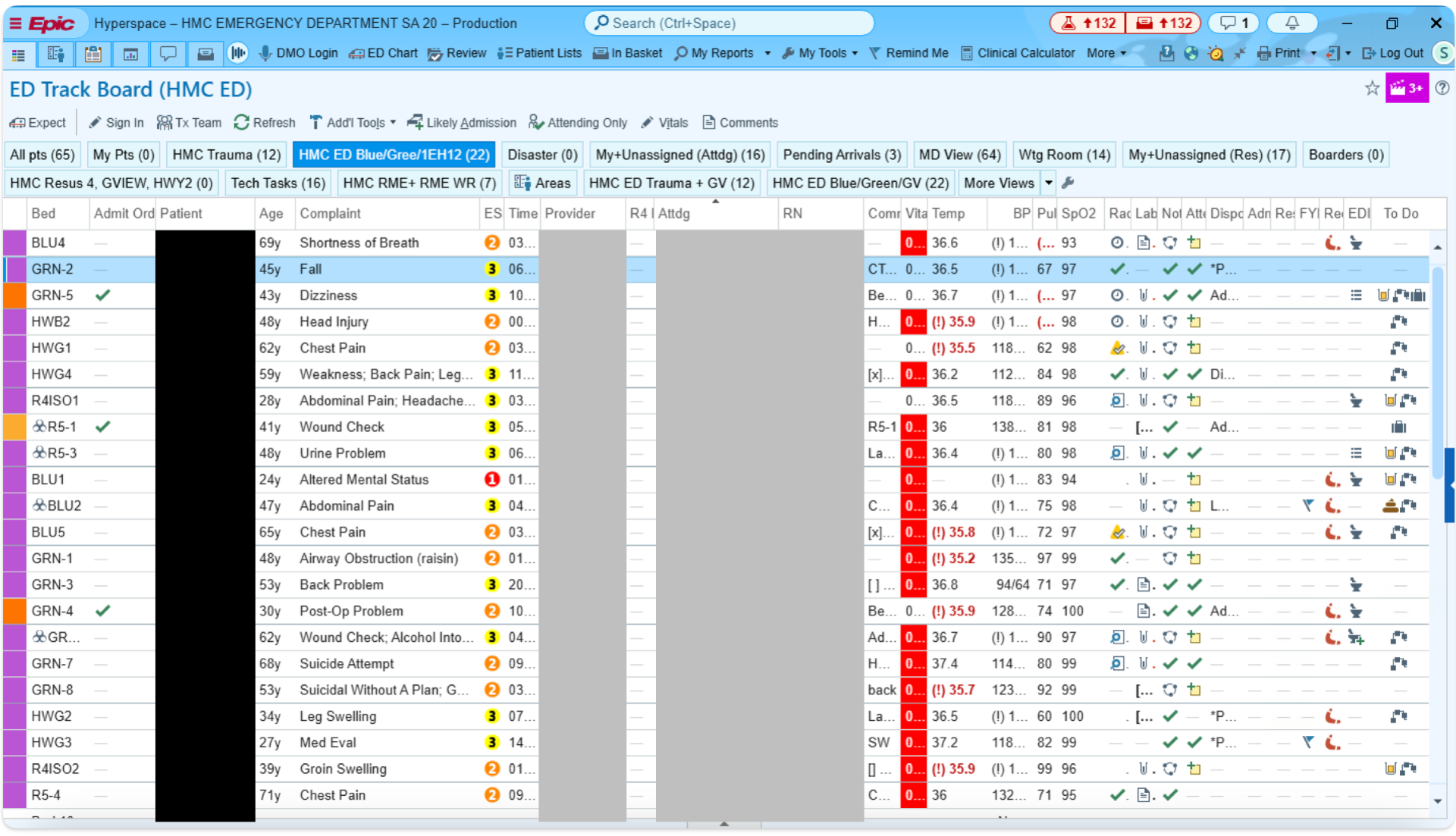
Task: Switch to HMC Trauma (12) tab
Action: coord(227,155)
